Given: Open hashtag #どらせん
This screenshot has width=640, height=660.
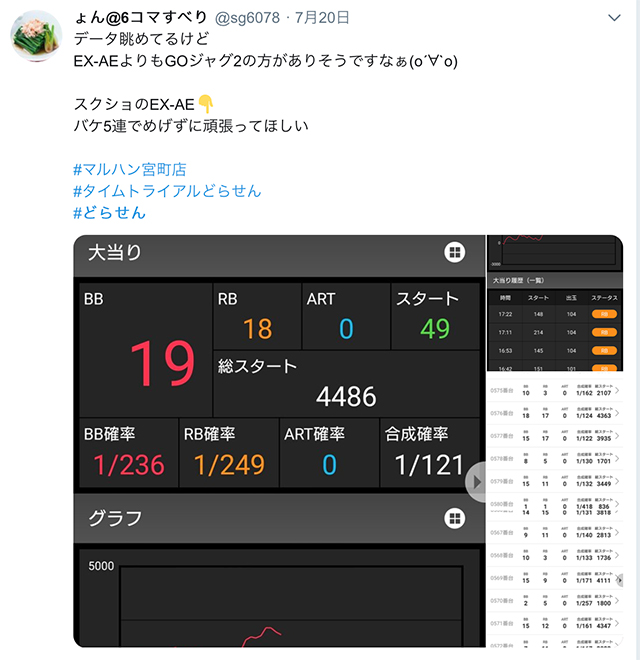Looking at the screenshot, I should [109, 212].
